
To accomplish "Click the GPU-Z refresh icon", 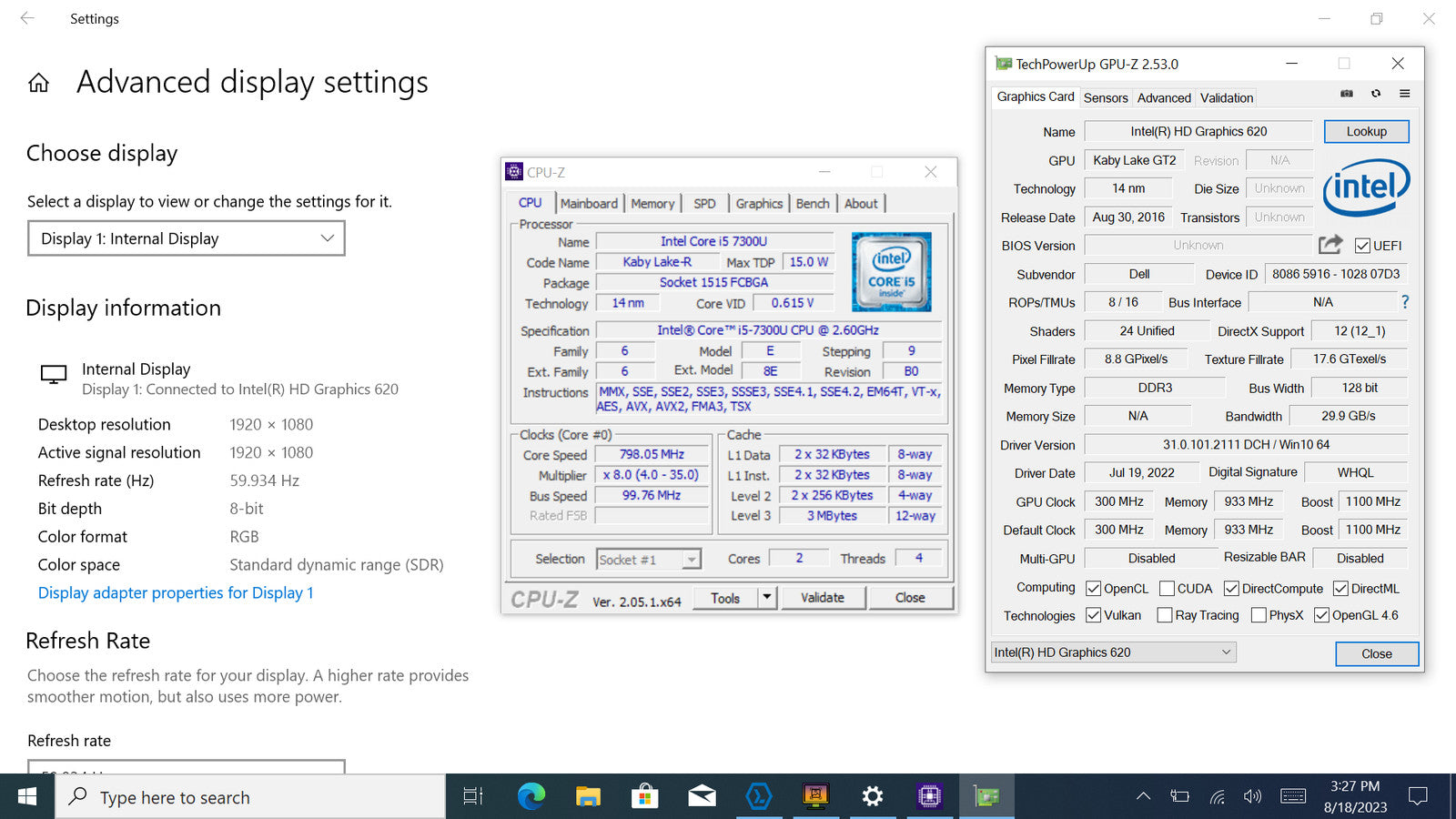I will [x=1376, y=94].
